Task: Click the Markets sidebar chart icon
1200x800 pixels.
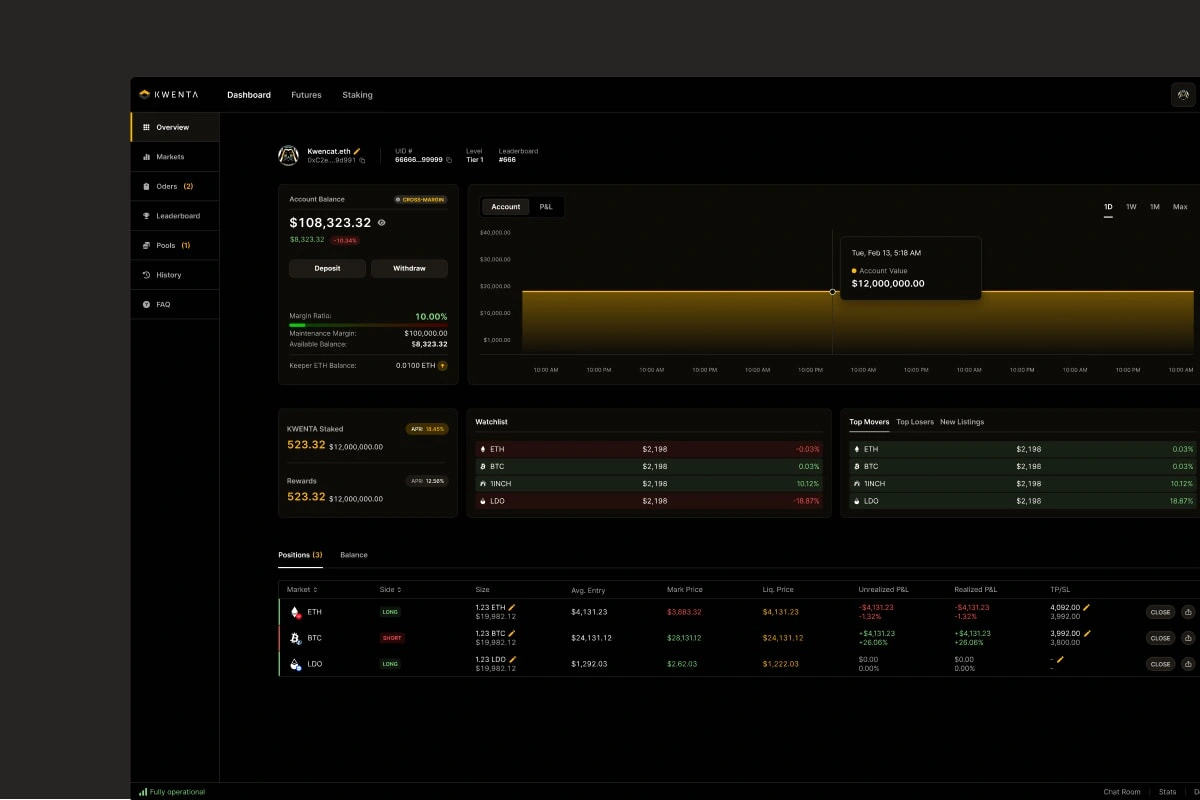Action: 146,157
